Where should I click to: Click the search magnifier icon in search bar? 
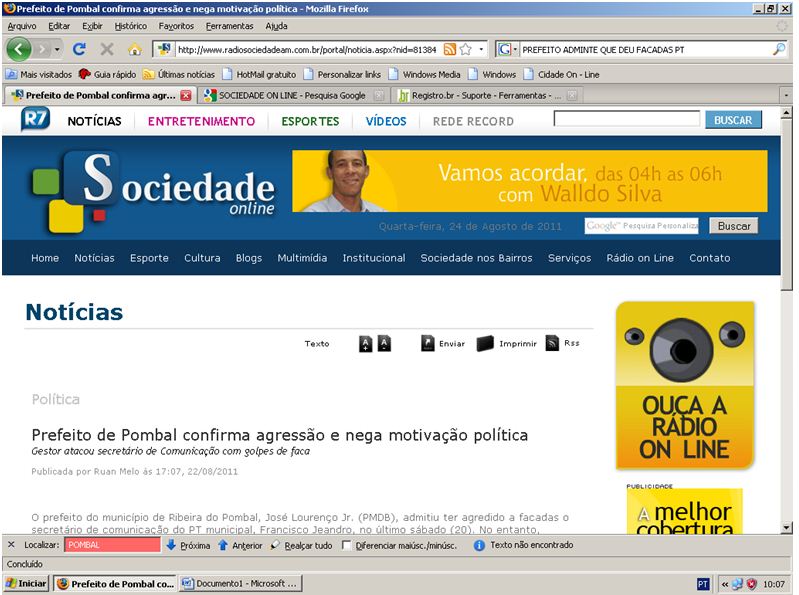click(x=778, y=49)
